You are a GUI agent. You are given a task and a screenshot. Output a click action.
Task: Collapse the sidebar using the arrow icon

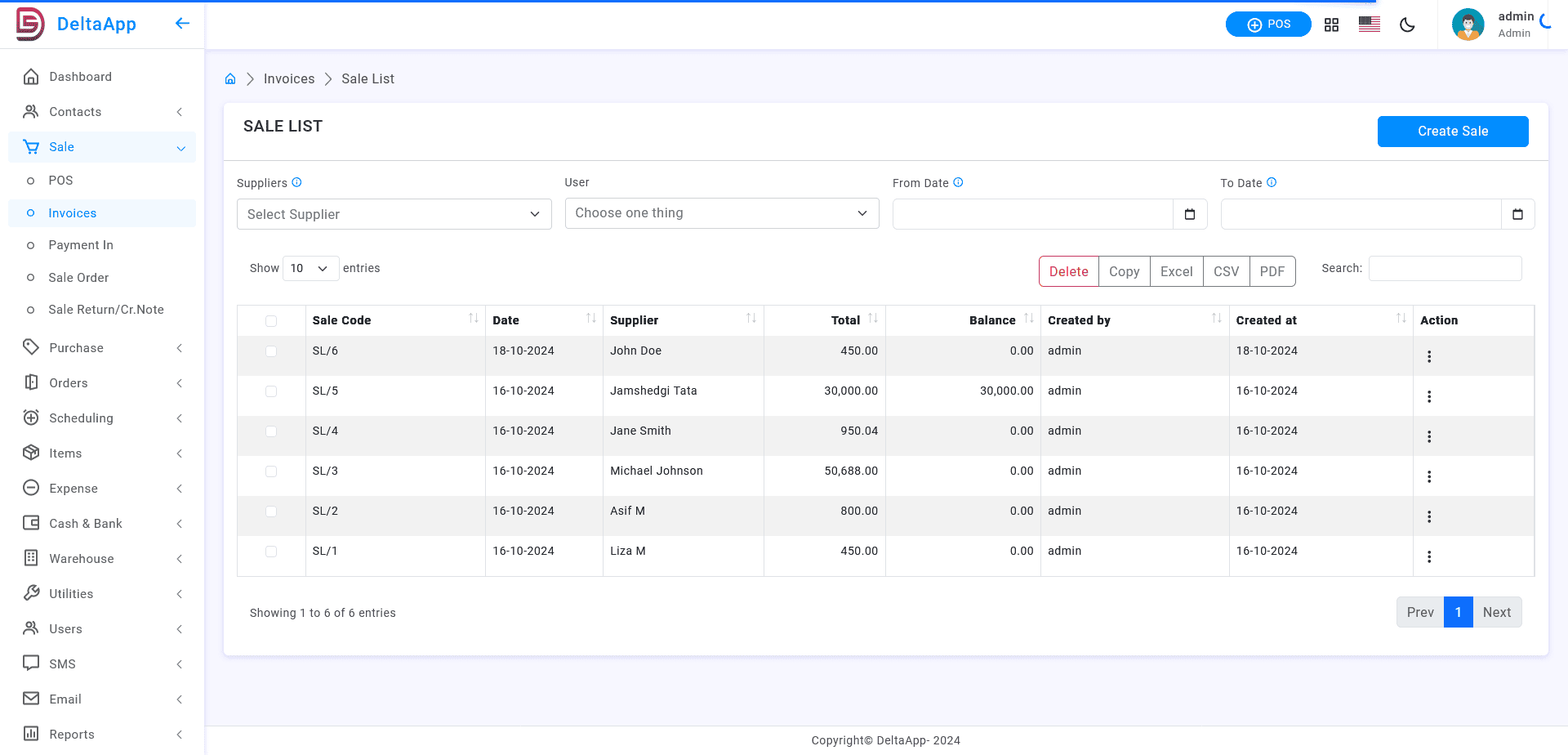coord(182,23)
